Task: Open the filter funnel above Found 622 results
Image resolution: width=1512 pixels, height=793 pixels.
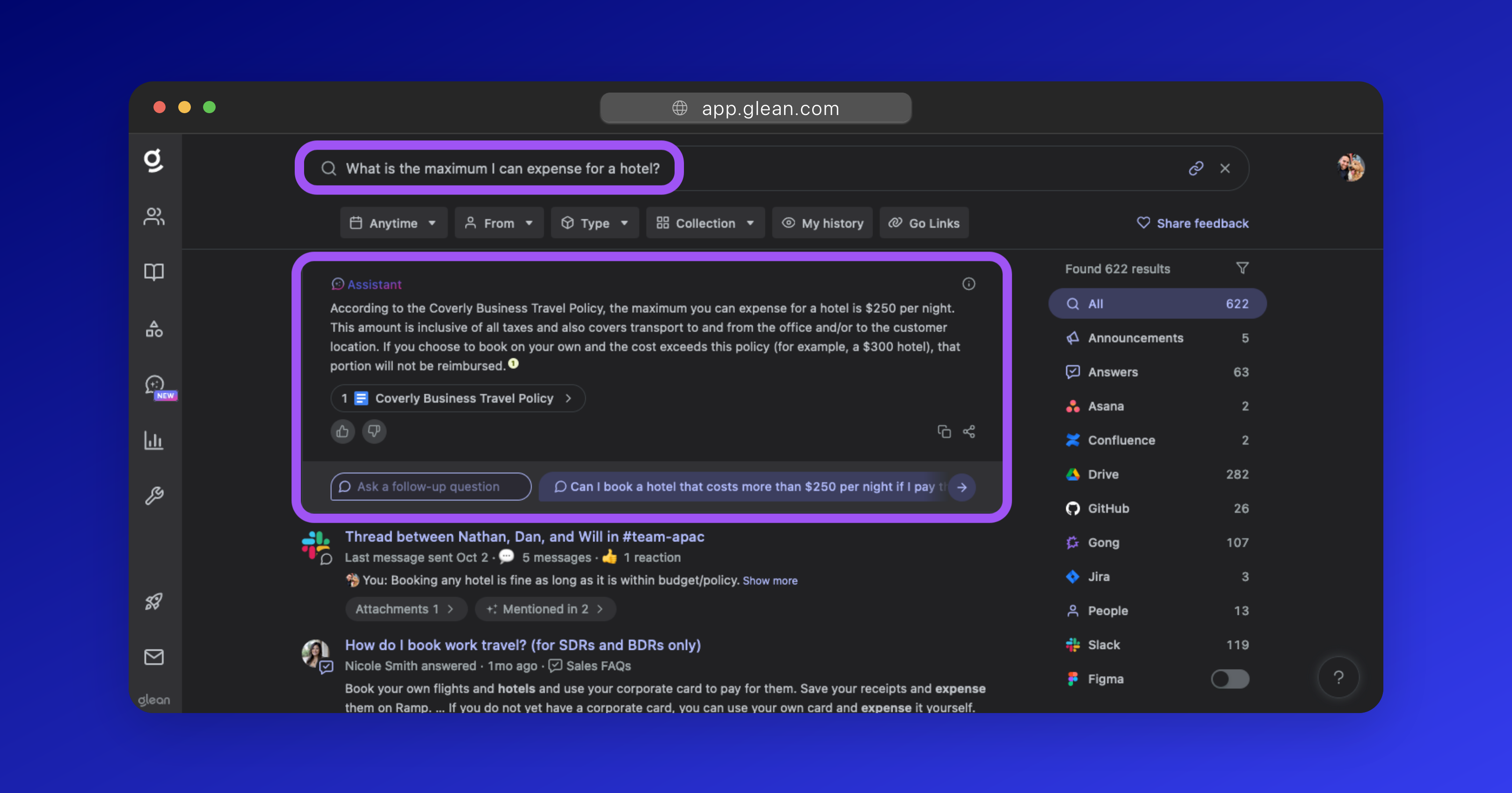Action: [1243, 267]
